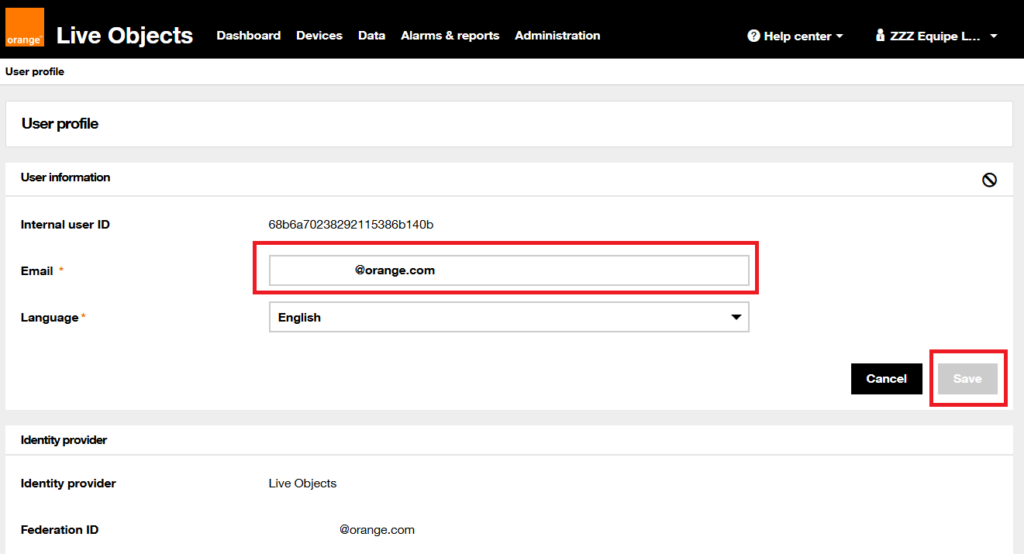Viewport: 1024px width, 554px height.
Task: Click the user account person icon
Action: 880,36
